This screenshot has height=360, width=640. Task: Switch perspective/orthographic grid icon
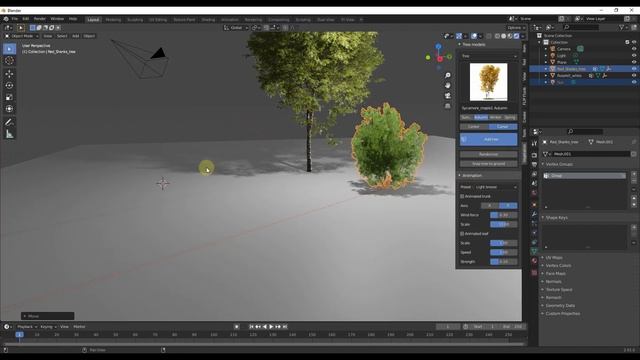[448, 106]
